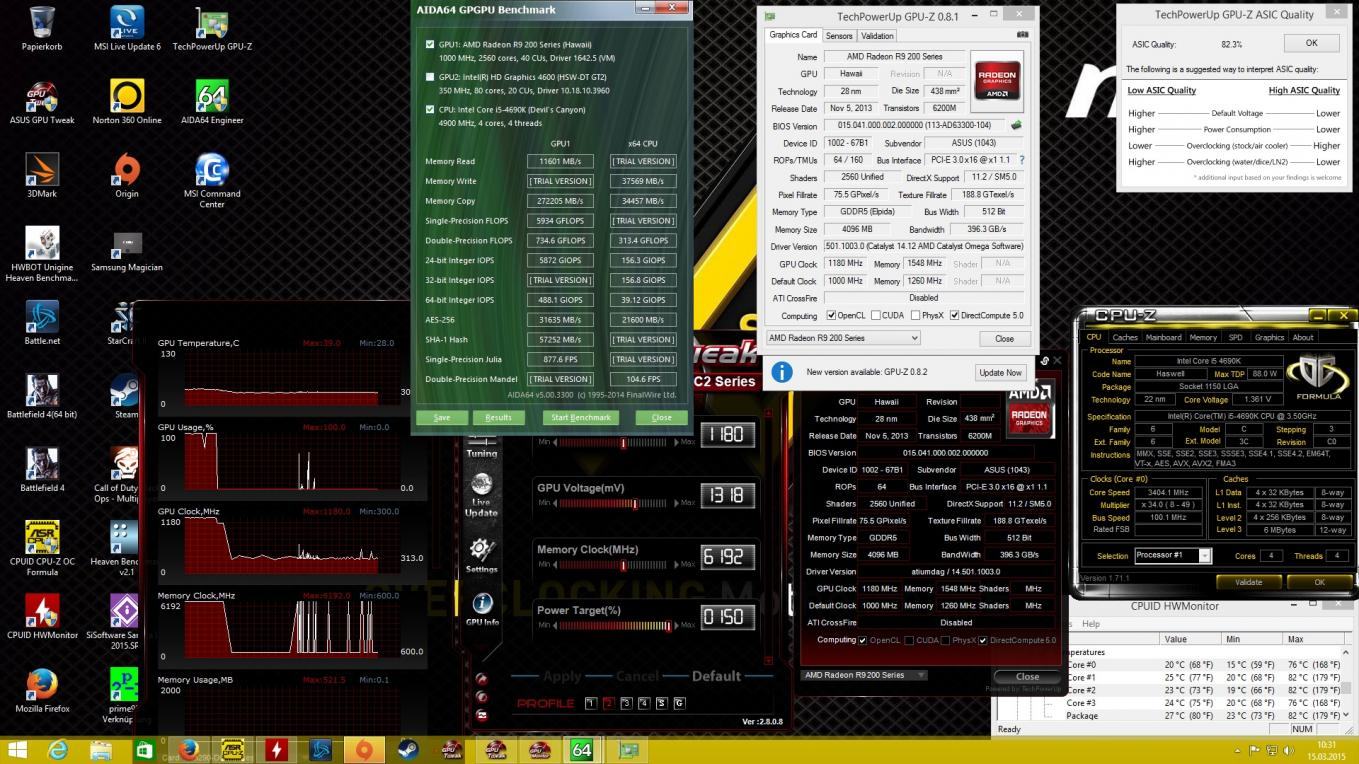Open AIDA64 Engineer desktop shortcut
1359x764 pixels.
click(212, 101)
